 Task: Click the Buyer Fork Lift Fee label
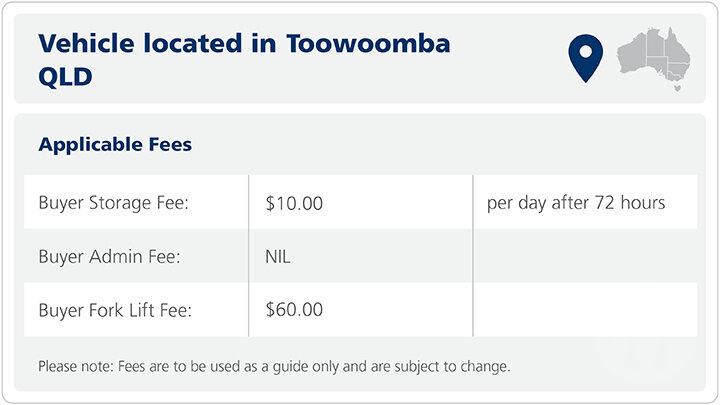[114, 310]
